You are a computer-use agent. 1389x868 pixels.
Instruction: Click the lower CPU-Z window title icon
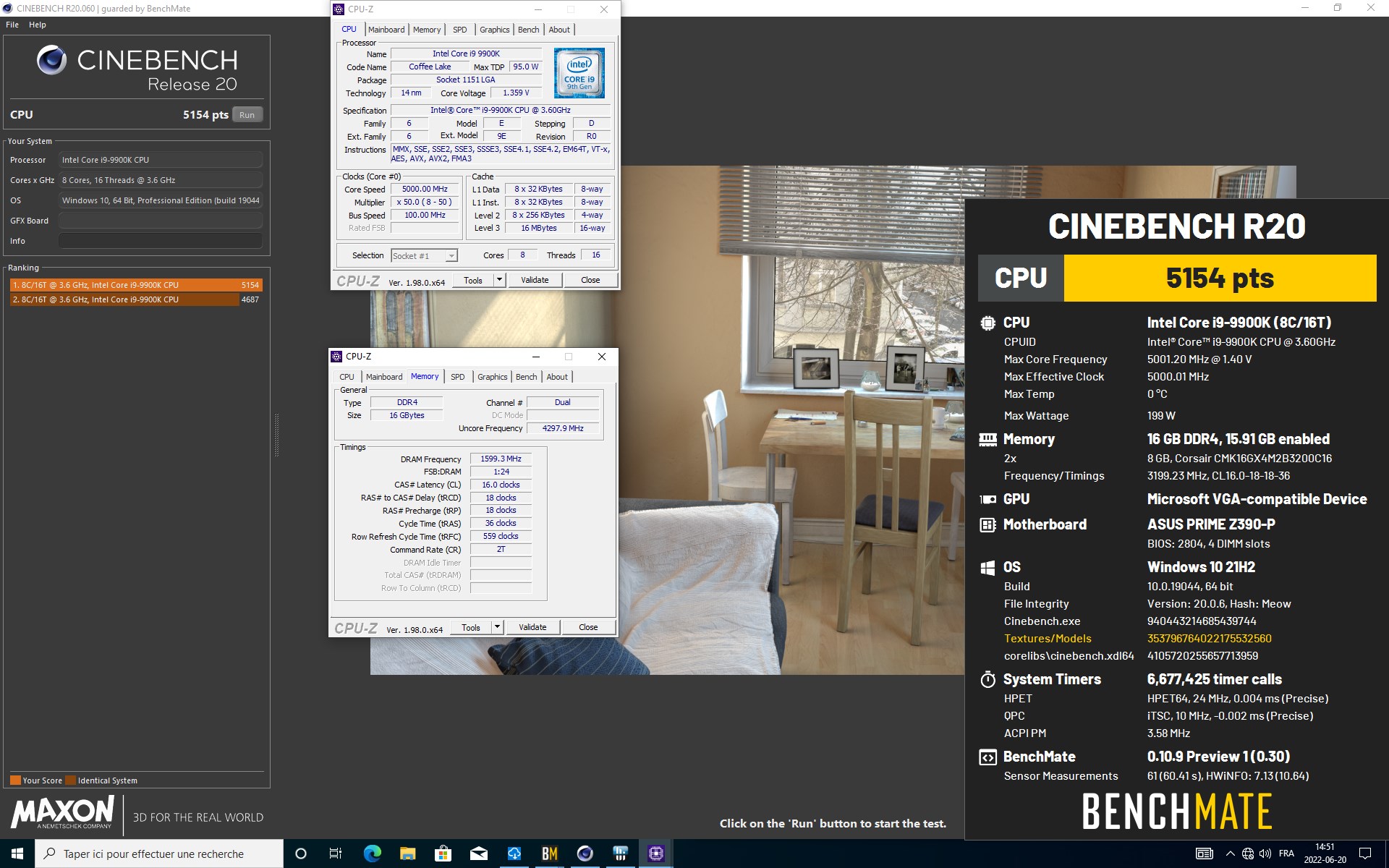pyautogui.click(x=336, y=357)
